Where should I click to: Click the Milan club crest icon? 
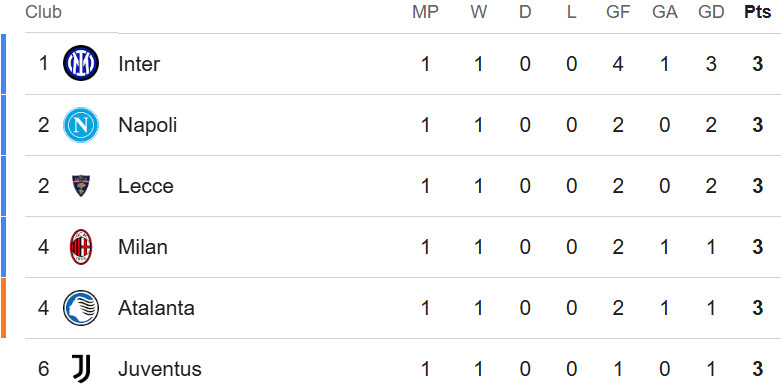pos(81,247)
